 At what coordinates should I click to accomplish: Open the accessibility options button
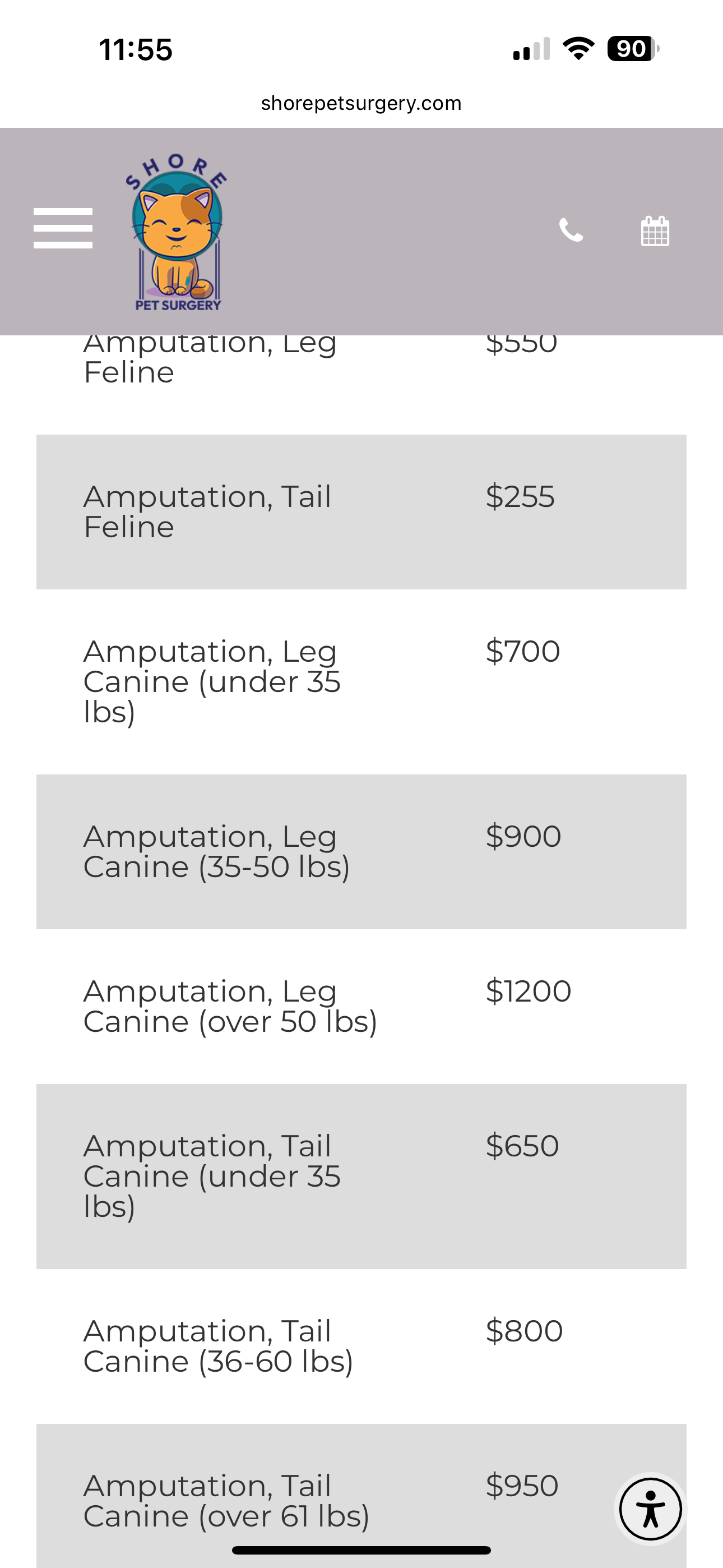tap(650, 1509)
